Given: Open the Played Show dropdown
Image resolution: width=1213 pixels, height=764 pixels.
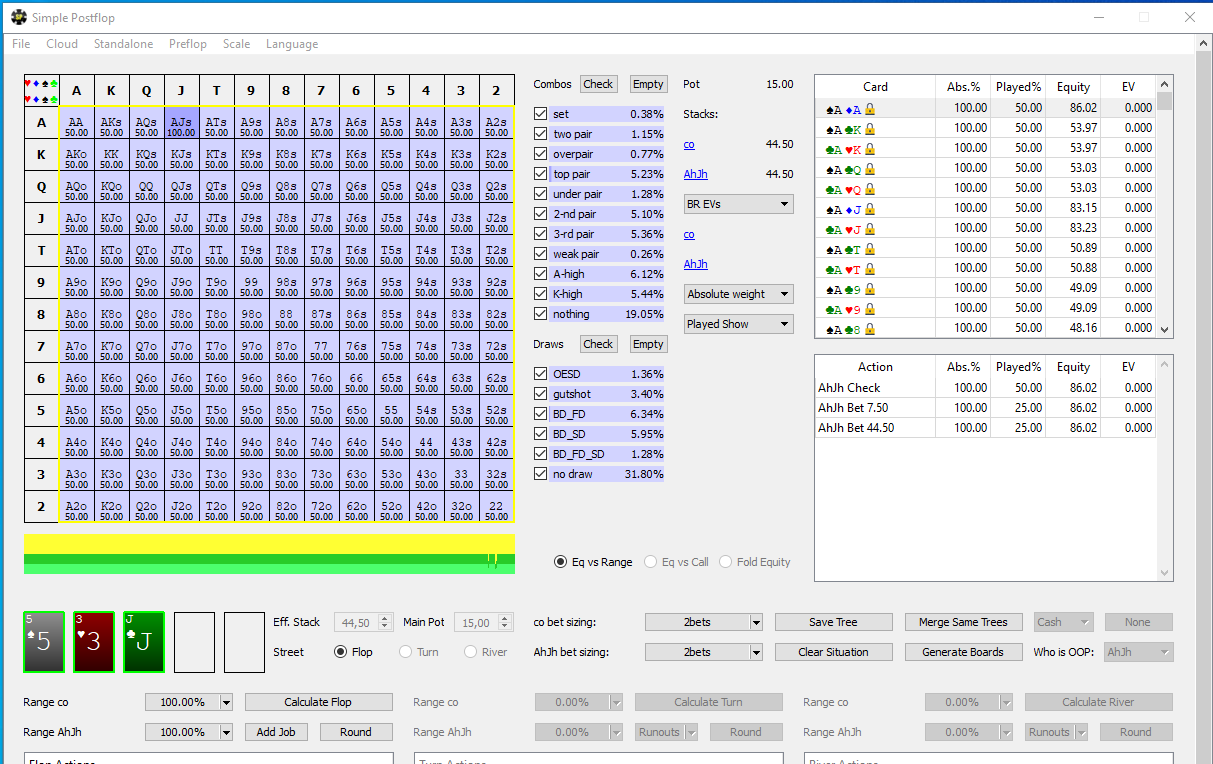Looking at the screenshot, I should [x=739, y=324].
